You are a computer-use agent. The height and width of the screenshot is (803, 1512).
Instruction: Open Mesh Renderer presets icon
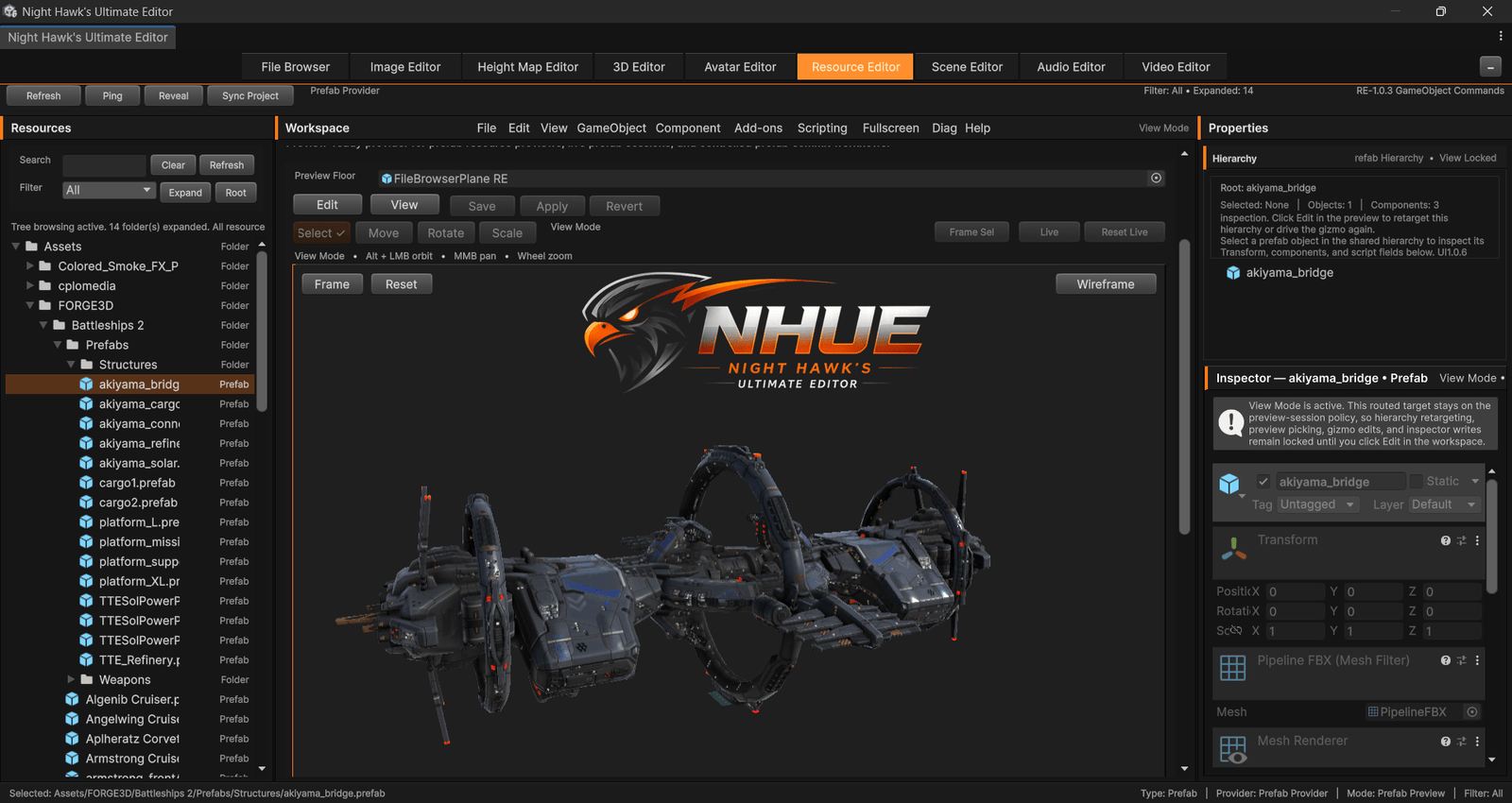(x=1461, y=742)
